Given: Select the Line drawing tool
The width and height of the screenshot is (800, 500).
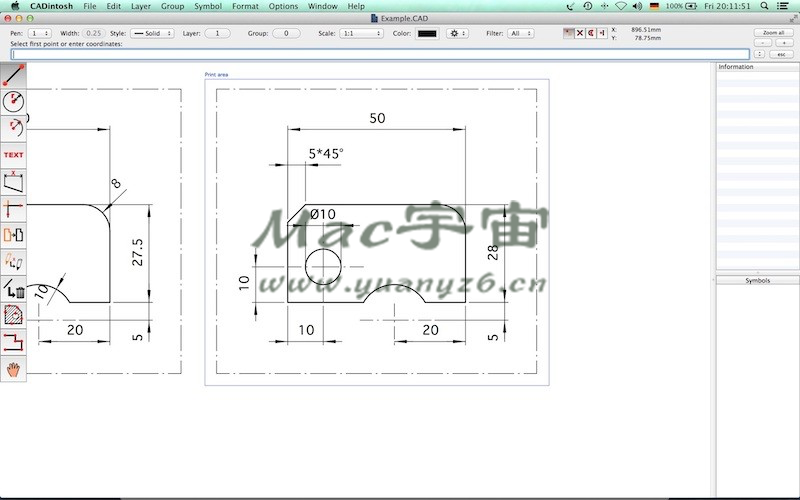Looking at the screenshot, I should click(x=13, y=74).
